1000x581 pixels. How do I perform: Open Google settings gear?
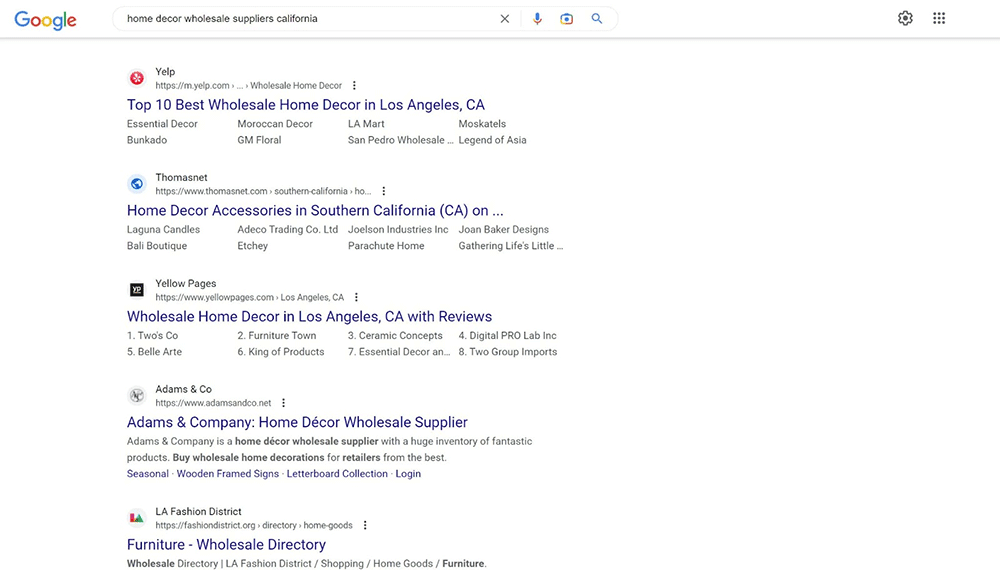pos(905,18)
